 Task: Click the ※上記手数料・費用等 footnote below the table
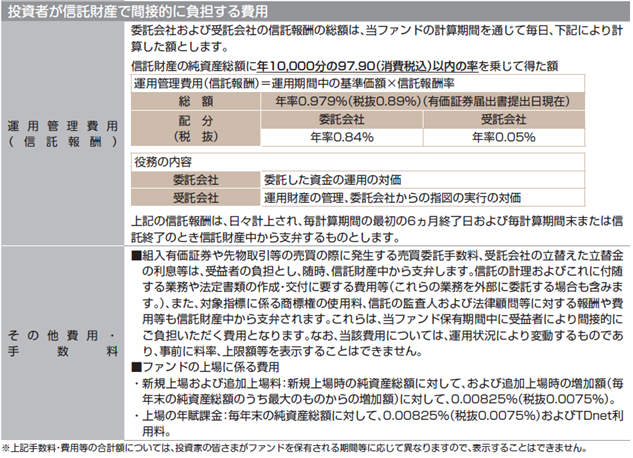300,447
